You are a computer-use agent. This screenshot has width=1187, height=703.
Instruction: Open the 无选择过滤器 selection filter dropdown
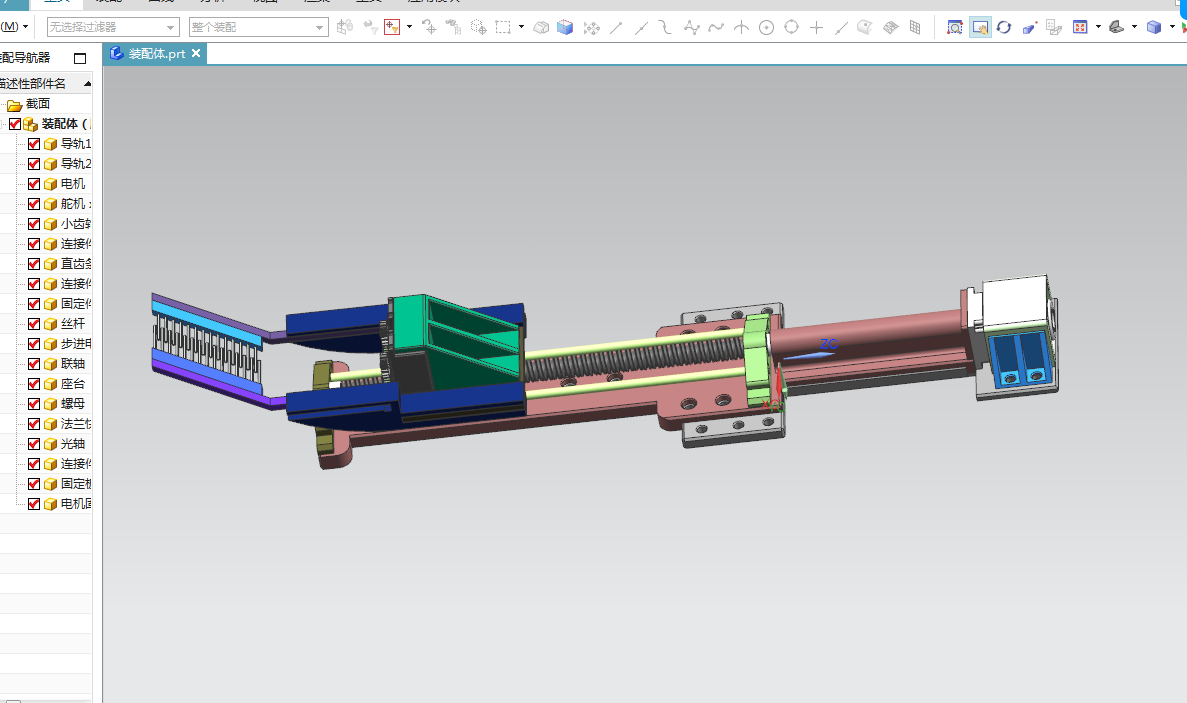coord(113,27)
